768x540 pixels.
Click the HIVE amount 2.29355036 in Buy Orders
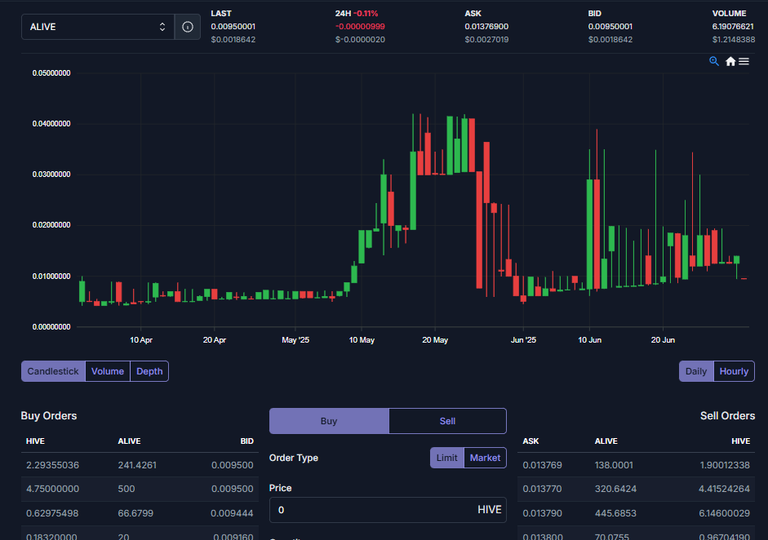pos(52,465)
